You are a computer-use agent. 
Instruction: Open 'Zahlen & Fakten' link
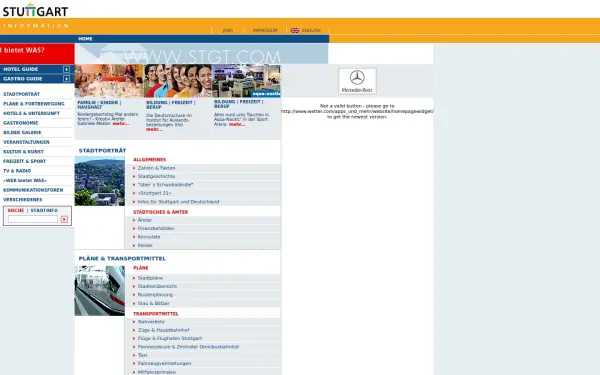(x=157, y=168)
